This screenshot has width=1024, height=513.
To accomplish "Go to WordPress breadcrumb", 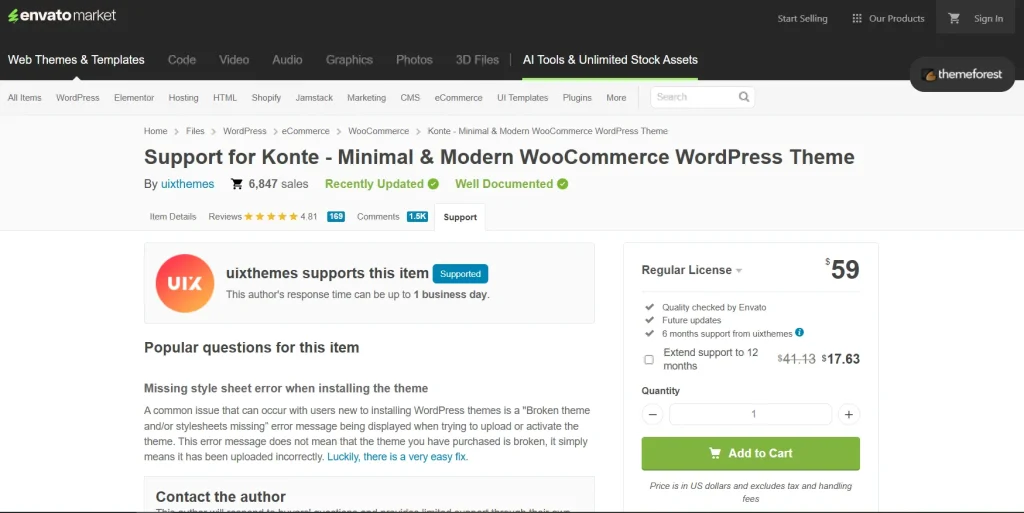I will point(244,131).
